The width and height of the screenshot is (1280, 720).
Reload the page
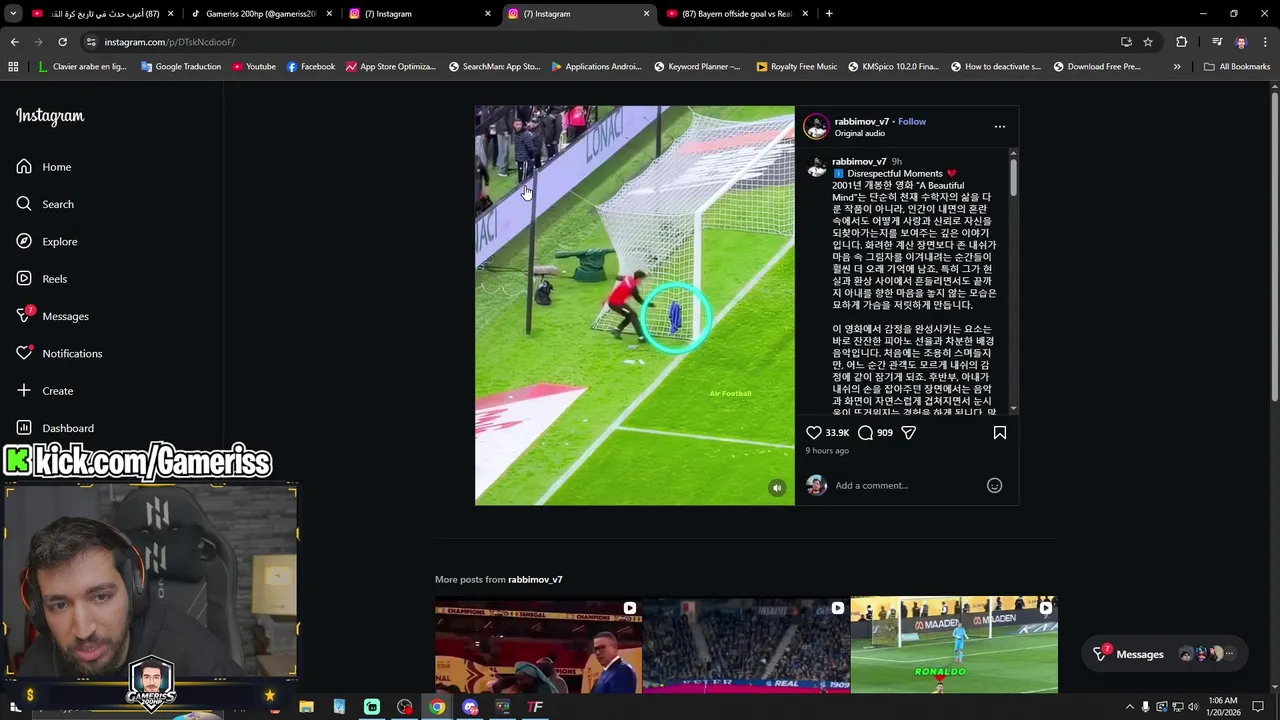[x=62, y=42]
